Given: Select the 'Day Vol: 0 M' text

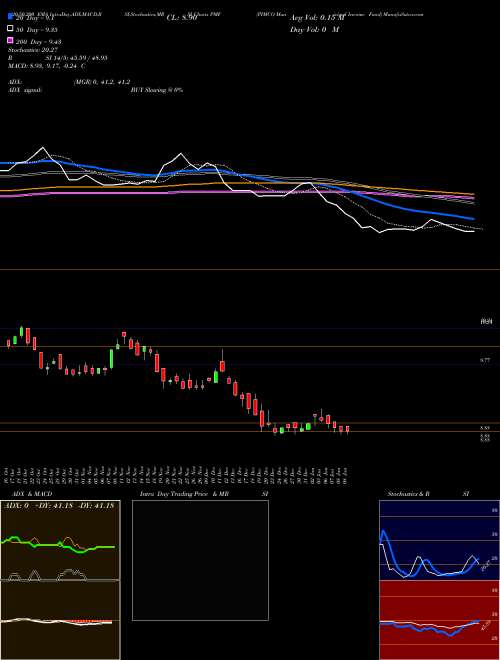Looking at the screenshot, I should (x=314, y=29).
